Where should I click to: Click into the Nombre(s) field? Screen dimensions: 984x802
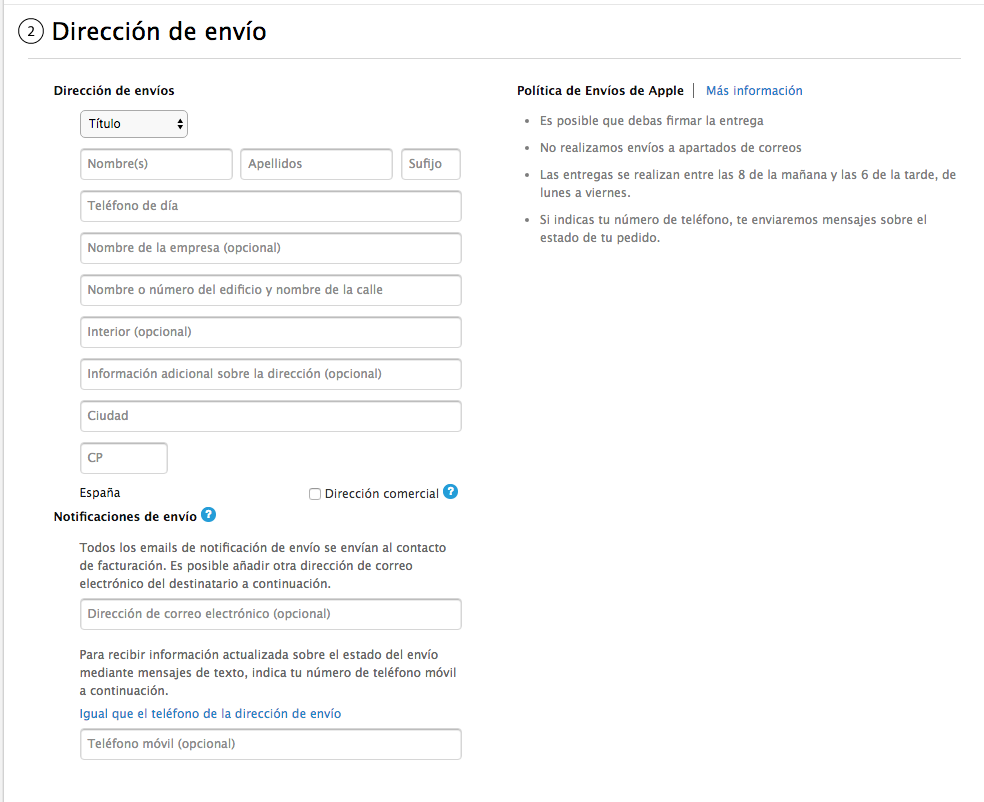(156, 164)
